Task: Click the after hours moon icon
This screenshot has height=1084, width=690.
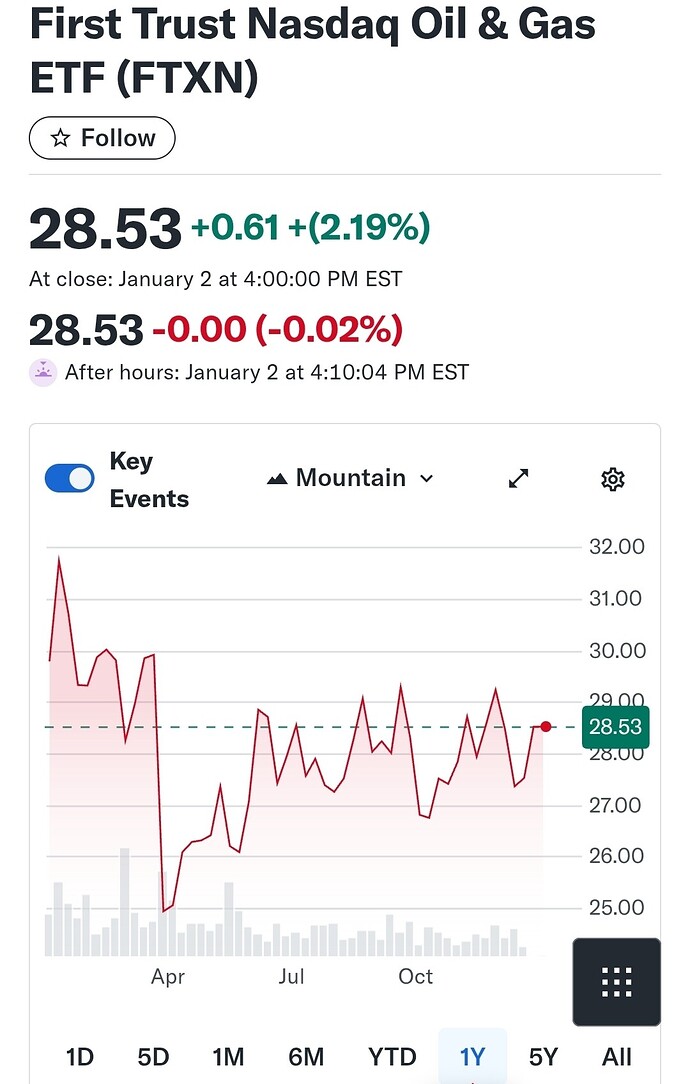Action: (43, 373)
